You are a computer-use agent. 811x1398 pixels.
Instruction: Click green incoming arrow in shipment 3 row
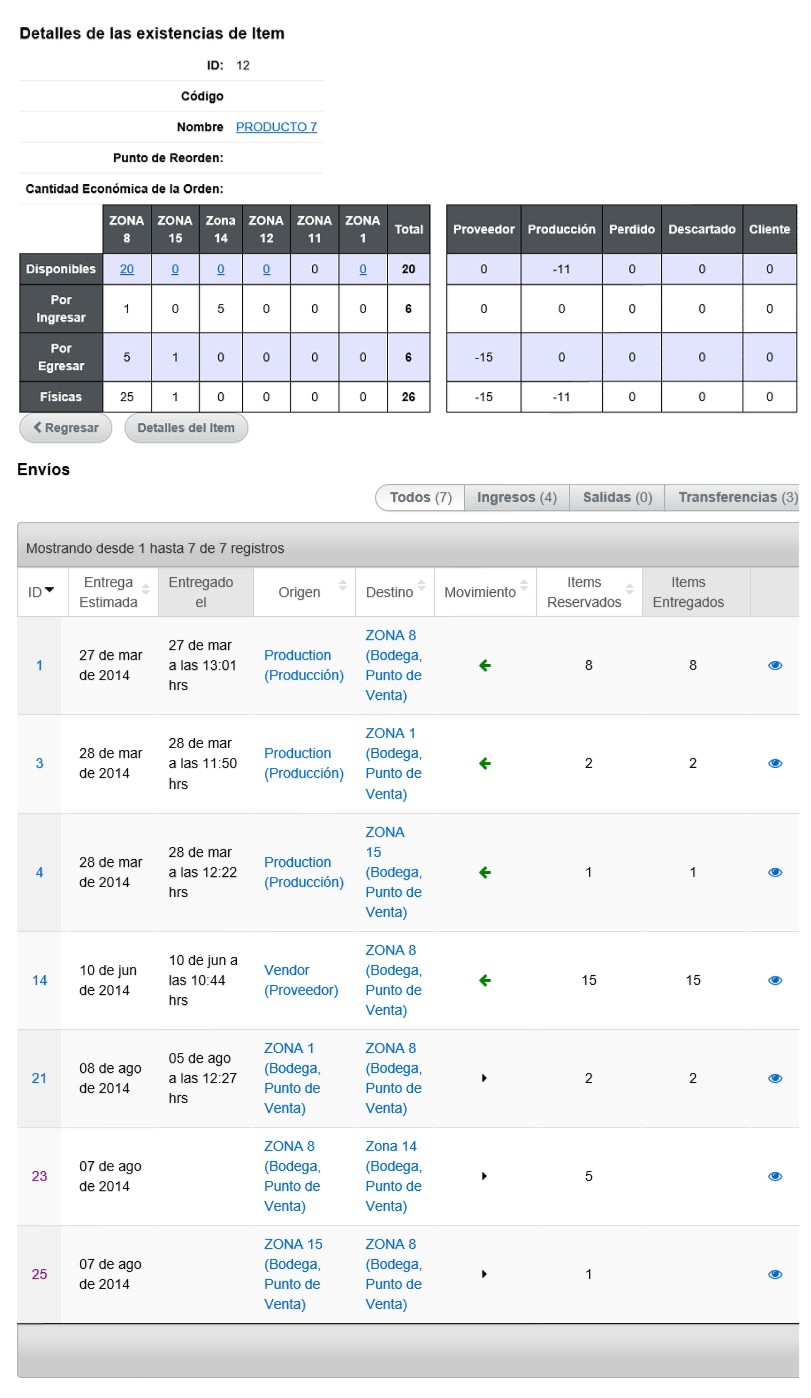pos(485,763)
